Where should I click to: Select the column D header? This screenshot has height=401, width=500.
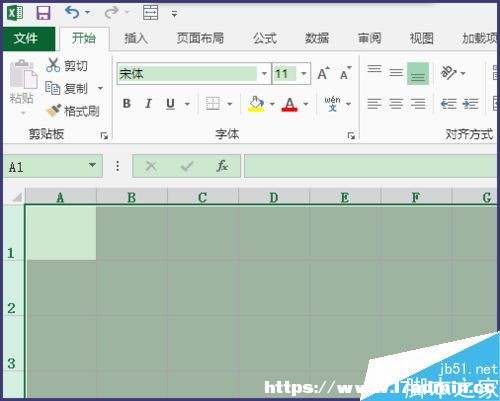click(x=274, y=198)
